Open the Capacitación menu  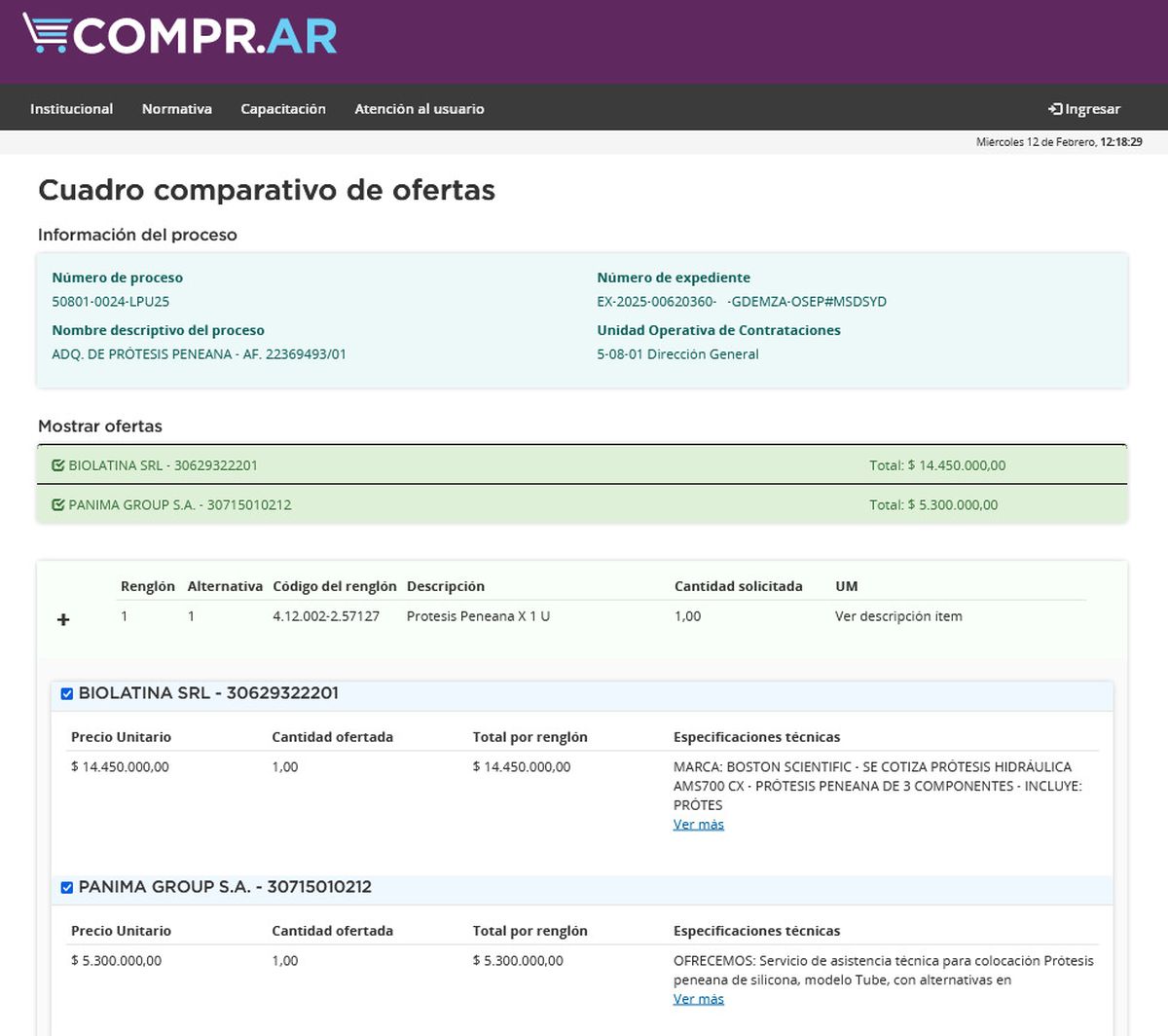click(283, 108)
